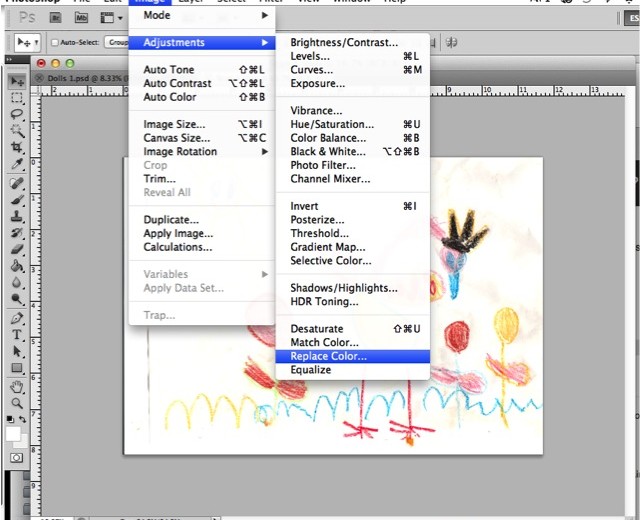Reset default foreground and background colors

[10, 419]
